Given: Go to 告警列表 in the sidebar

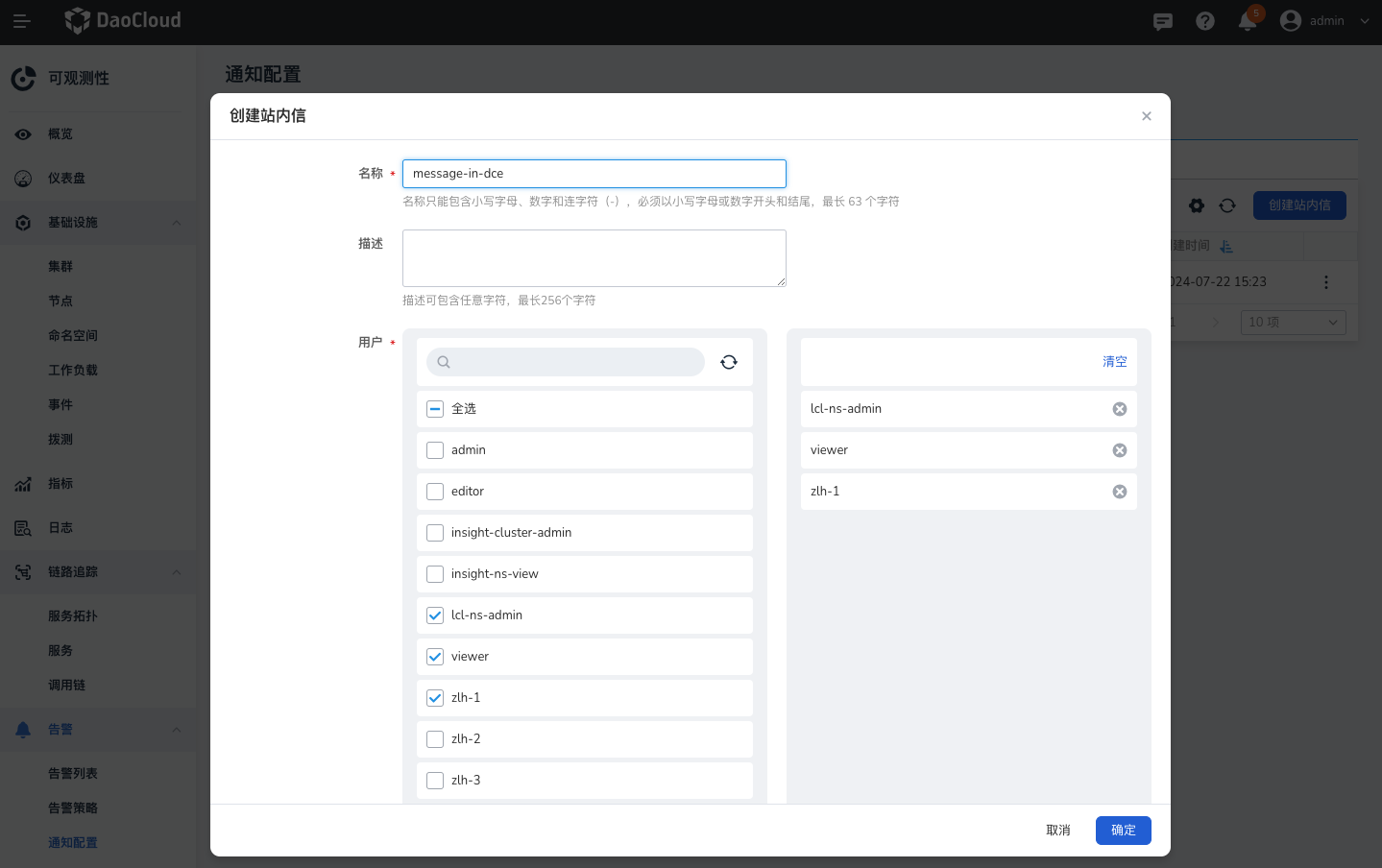Looking at the screenshot, I should [73, 773].
